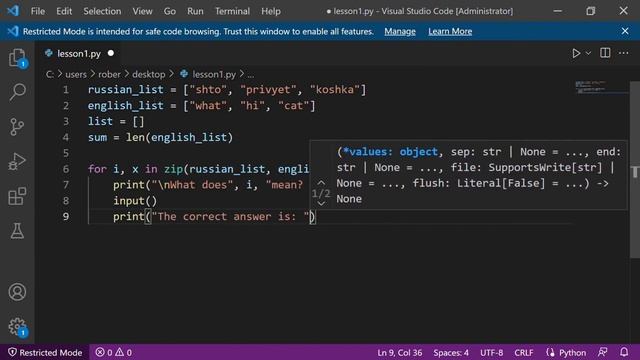
Task: Open the More Actions ellipsis menu
Action: [x=623, y=53]
